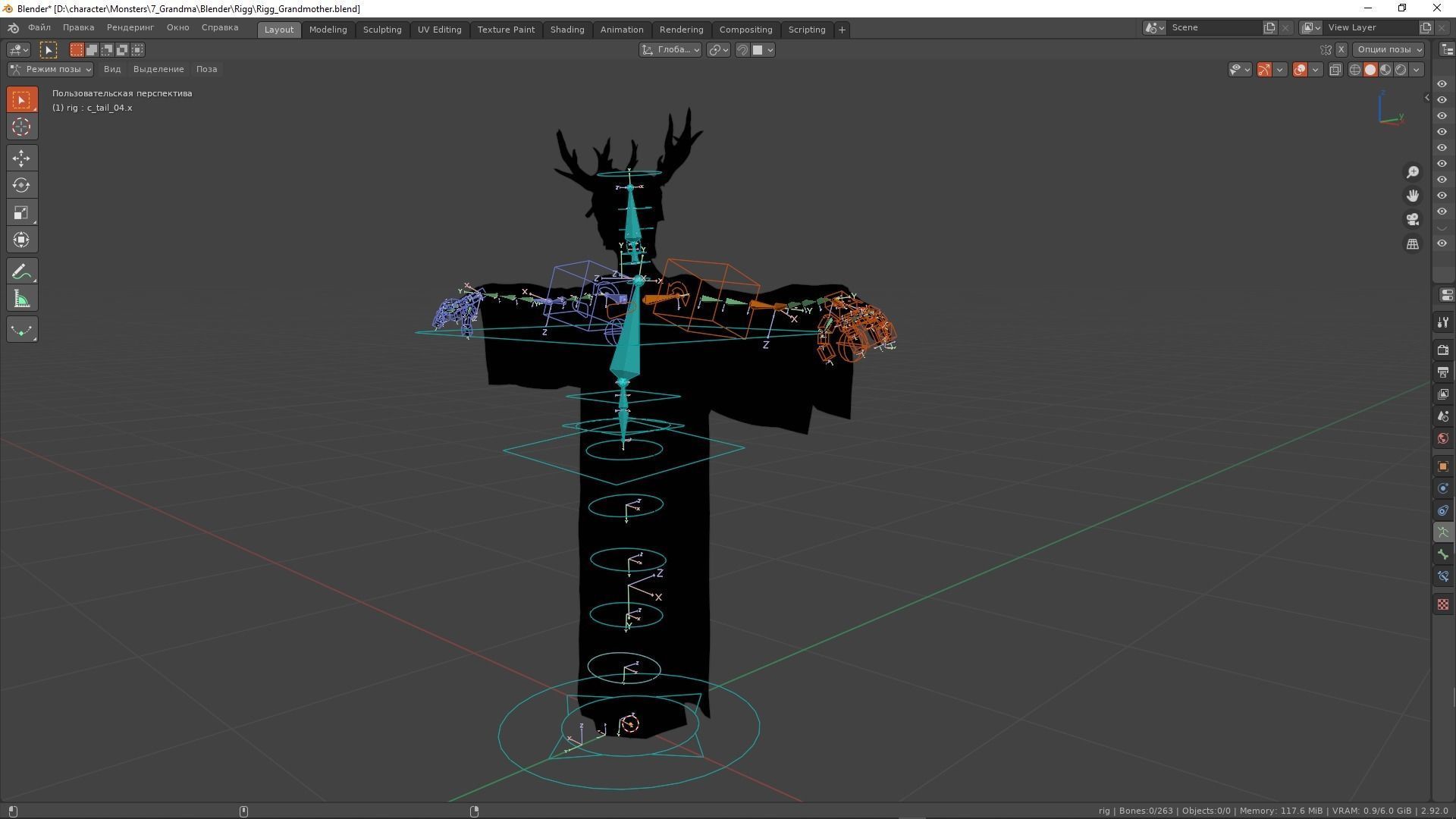
Task: Open Object Data Properties armature tab
Action: pyautogui.click(x=1442, y=532)
